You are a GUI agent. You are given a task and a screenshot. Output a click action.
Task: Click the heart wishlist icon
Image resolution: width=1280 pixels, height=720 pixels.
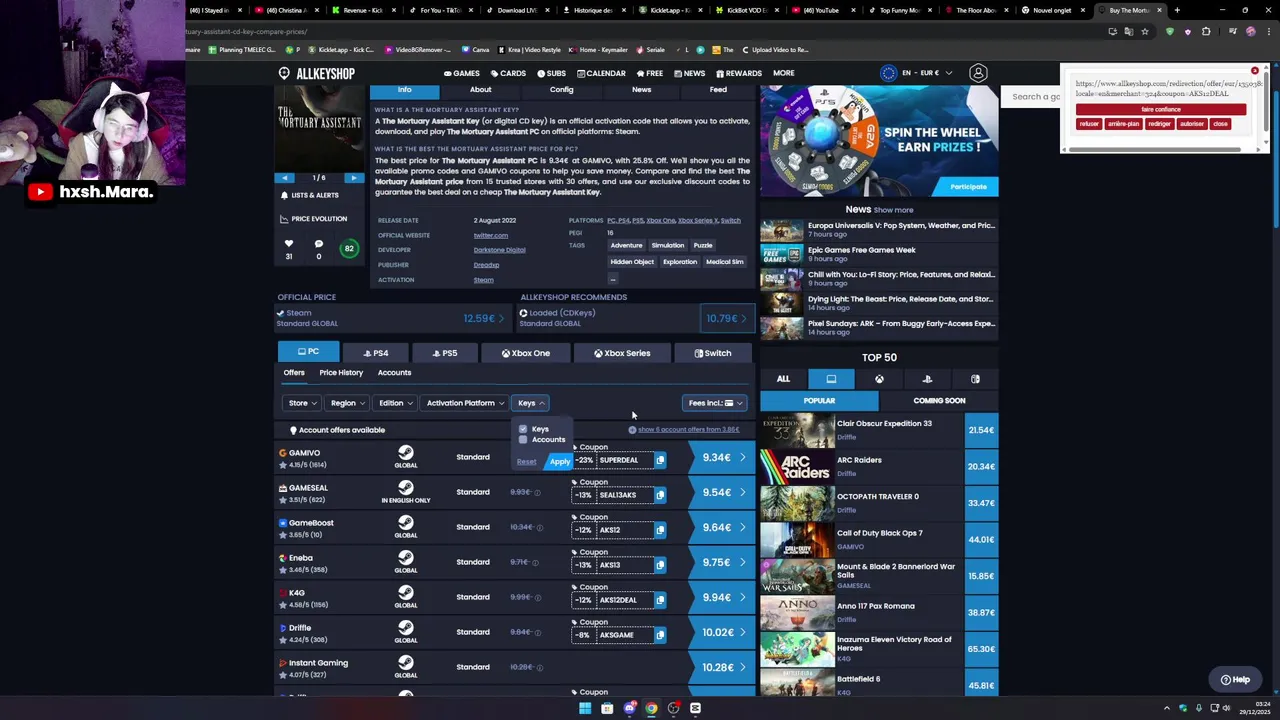pyautogui.click(x=289, y=243)
